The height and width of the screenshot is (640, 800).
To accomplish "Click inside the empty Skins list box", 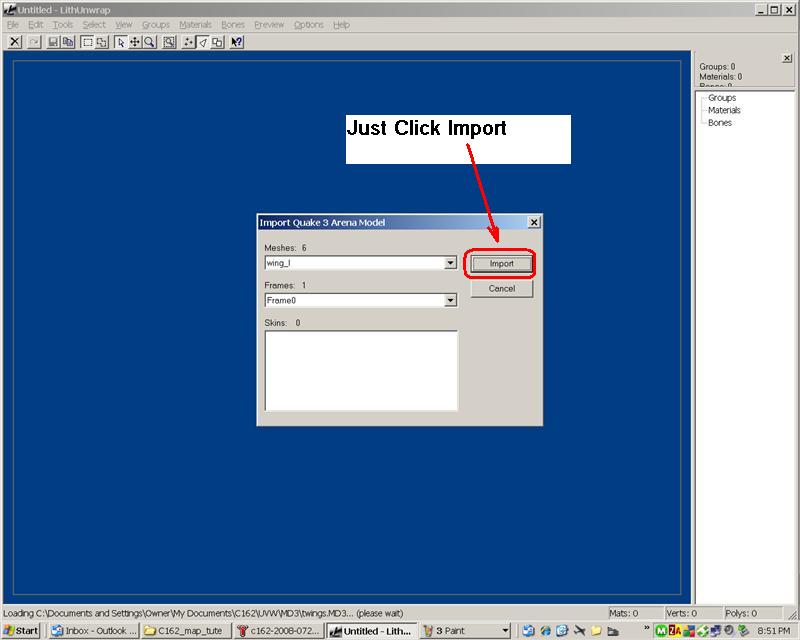I will click(361, 371).
